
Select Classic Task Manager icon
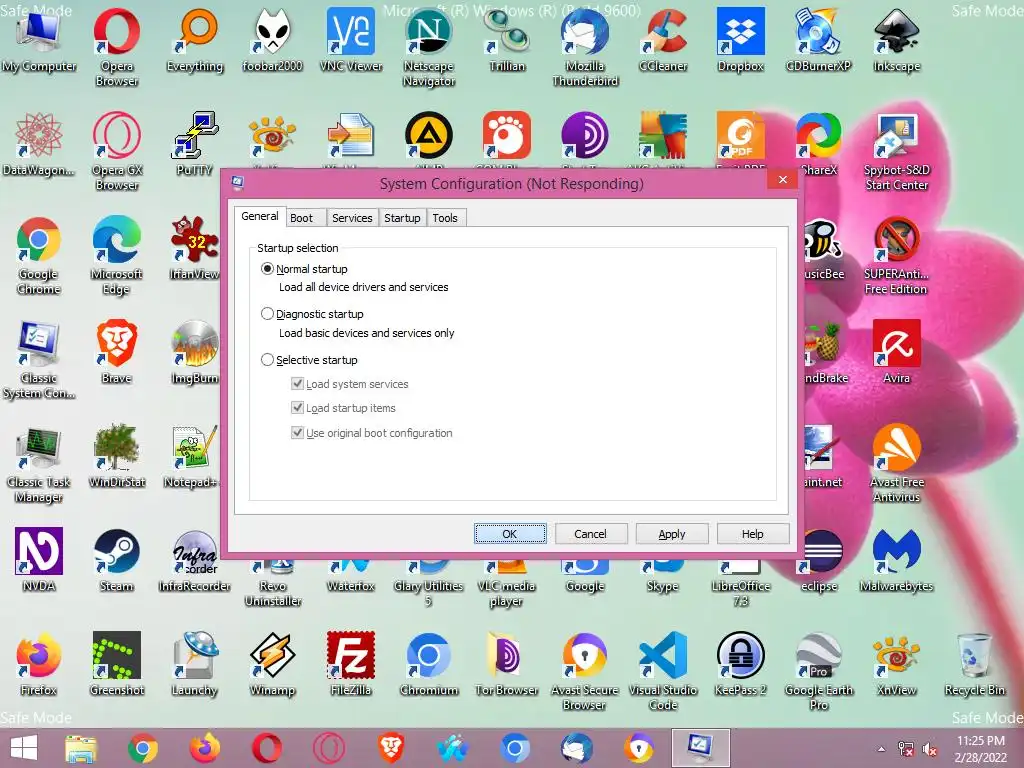tap(39, 464)
